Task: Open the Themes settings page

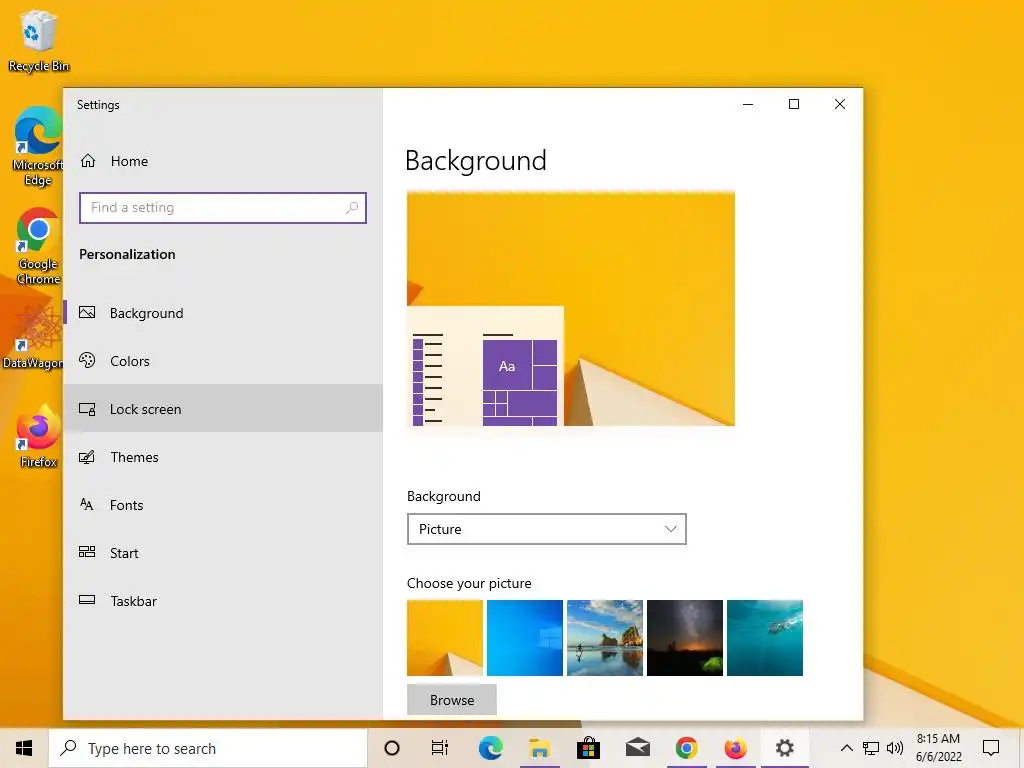Action: click(223, 457)
